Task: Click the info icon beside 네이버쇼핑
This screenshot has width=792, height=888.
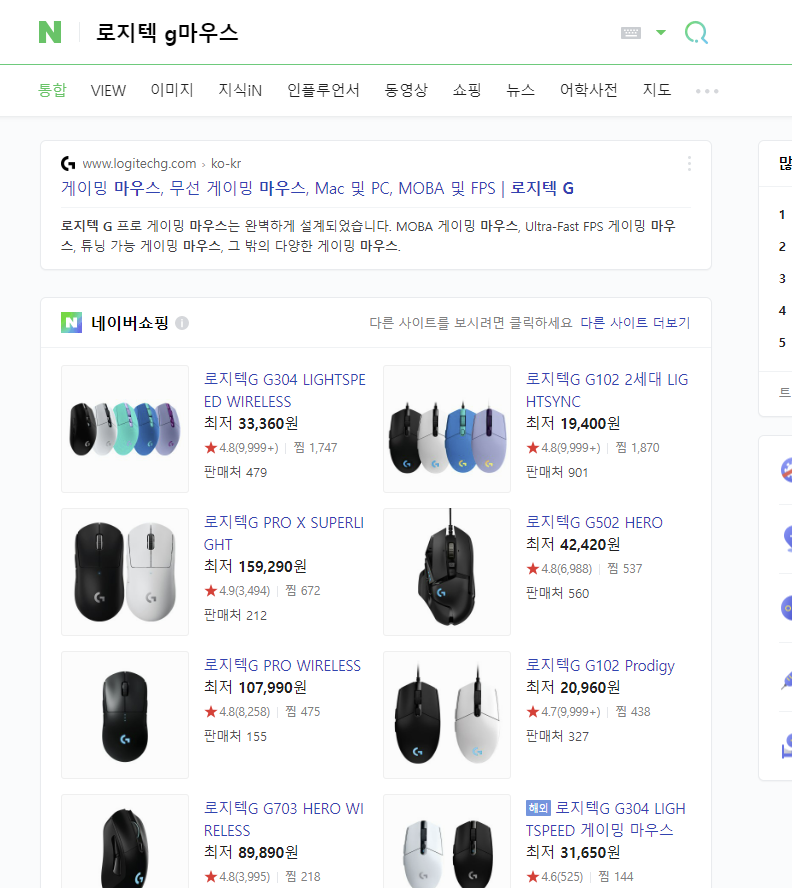Action: click(182, 323)
